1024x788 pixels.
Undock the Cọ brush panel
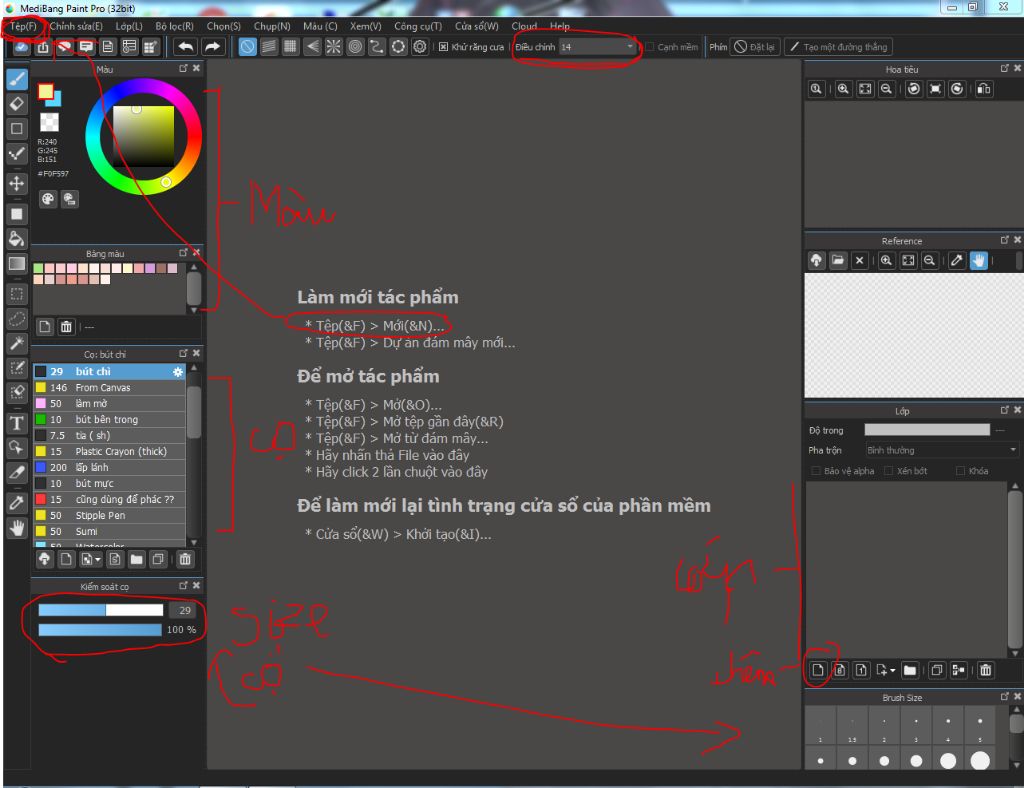[184, 353]
